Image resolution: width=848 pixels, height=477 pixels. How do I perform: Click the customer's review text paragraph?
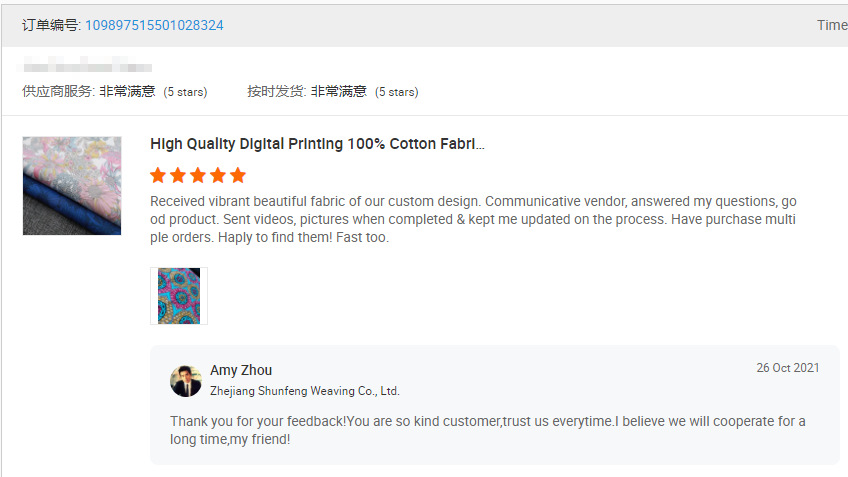tap(472, 219)
